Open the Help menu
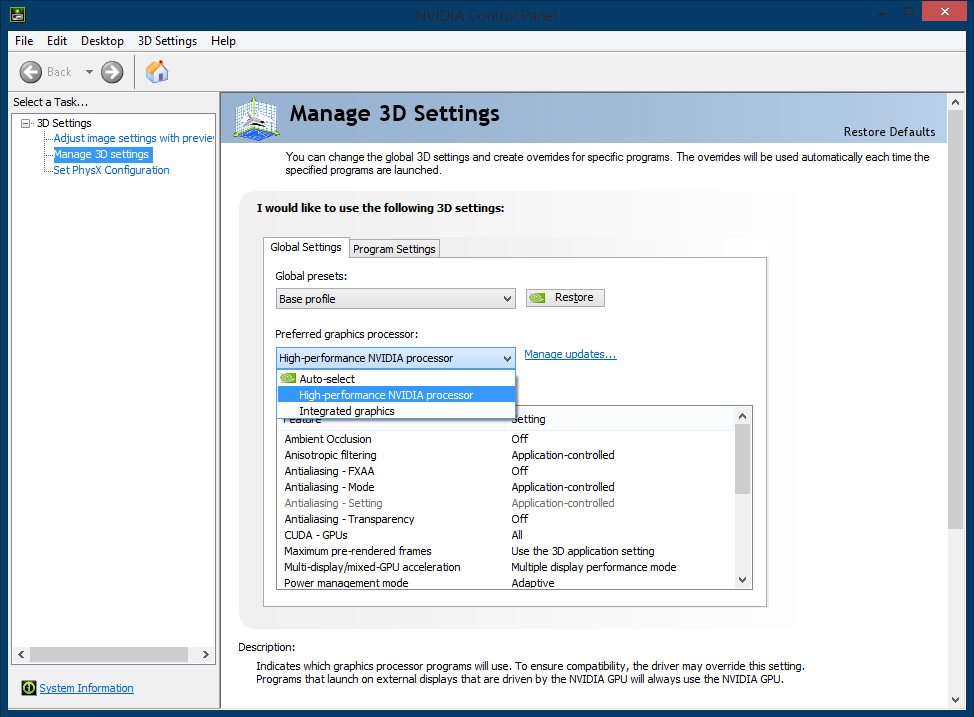974x717 pixels. [x=223, y=41]
